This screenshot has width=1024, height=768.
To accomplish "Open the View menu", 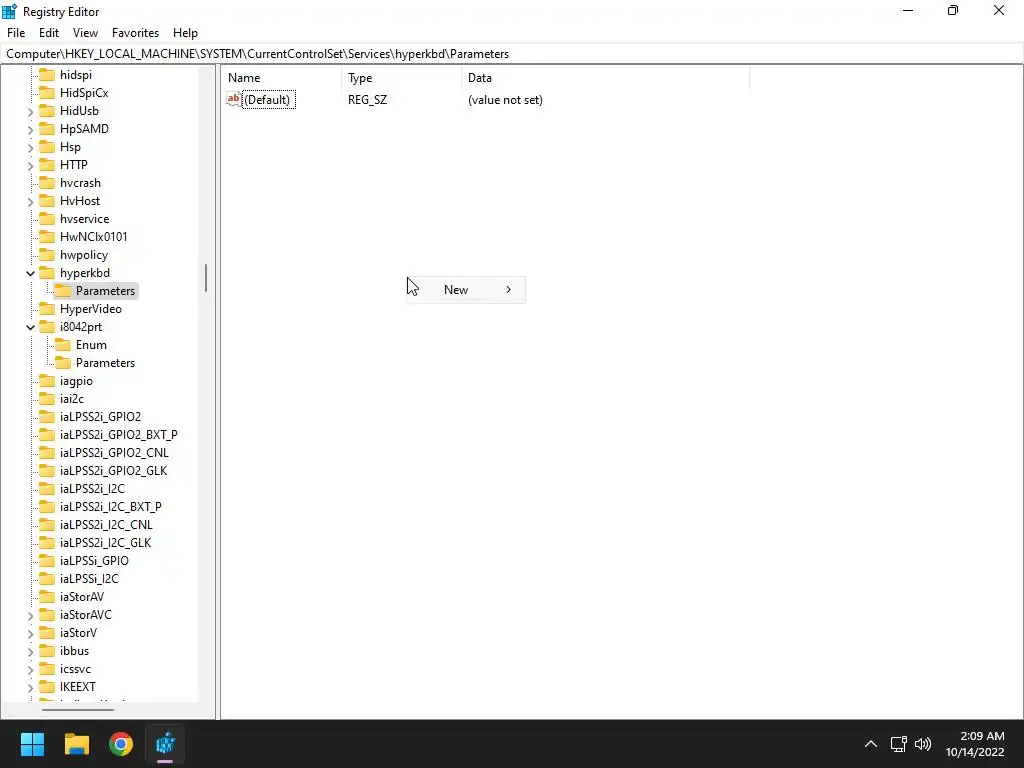I will click(85, 33).
